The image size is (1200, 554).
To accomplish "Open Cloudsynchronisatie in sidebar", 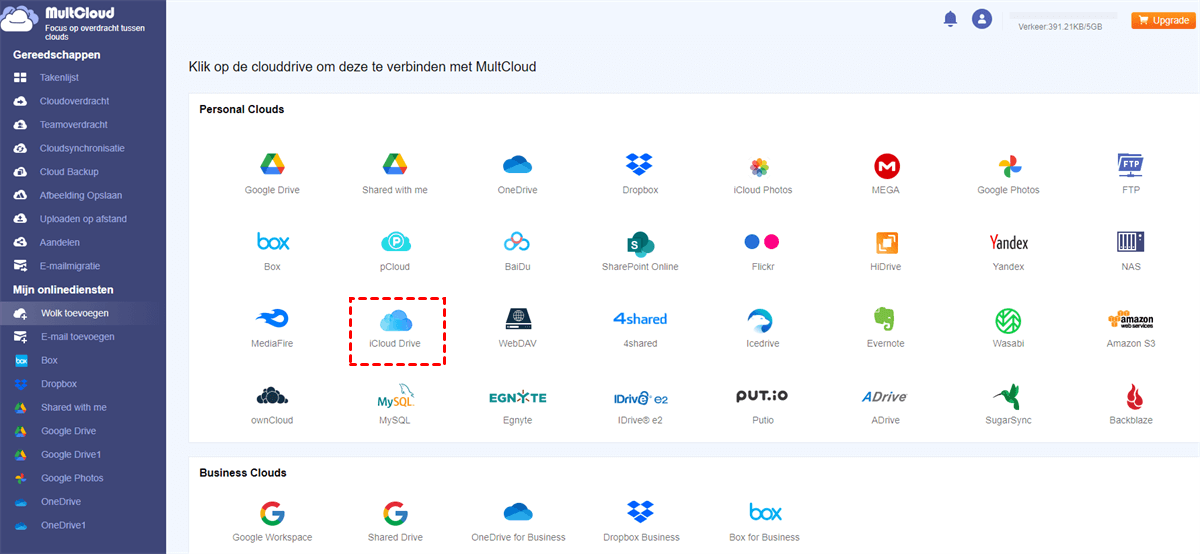I will click(83, 148).
